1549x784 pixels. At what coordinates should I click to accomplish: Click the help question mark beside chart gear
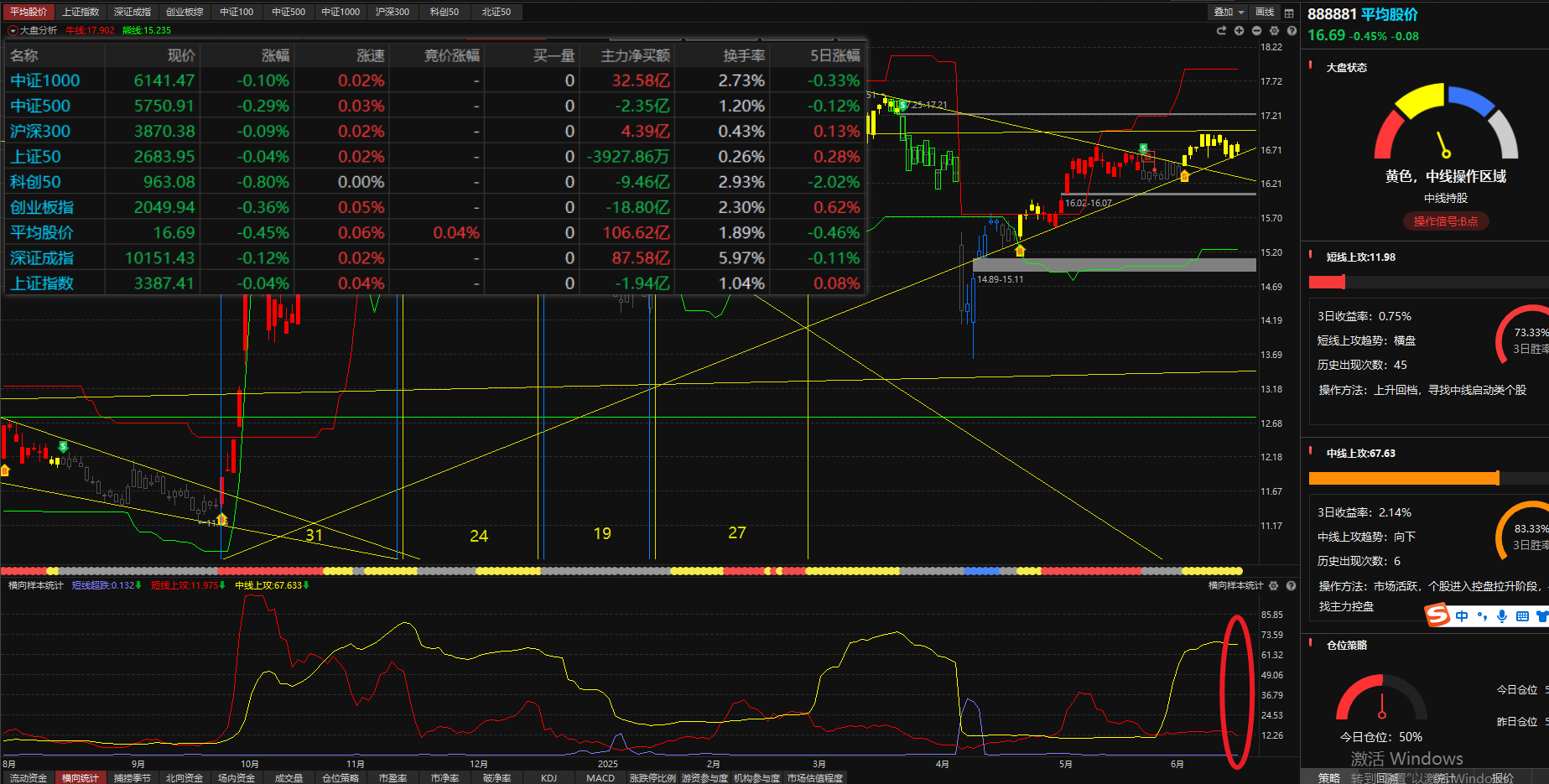[x=1292, y=30]
